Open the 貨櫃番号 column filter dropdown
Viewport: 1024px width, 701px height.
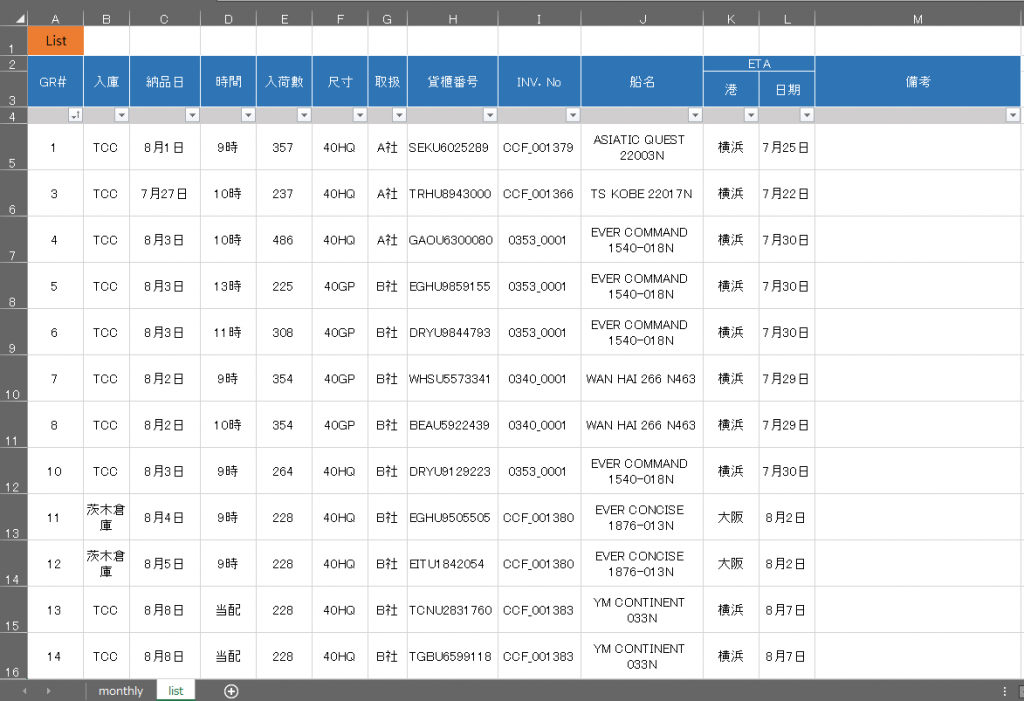coord(490,115)
